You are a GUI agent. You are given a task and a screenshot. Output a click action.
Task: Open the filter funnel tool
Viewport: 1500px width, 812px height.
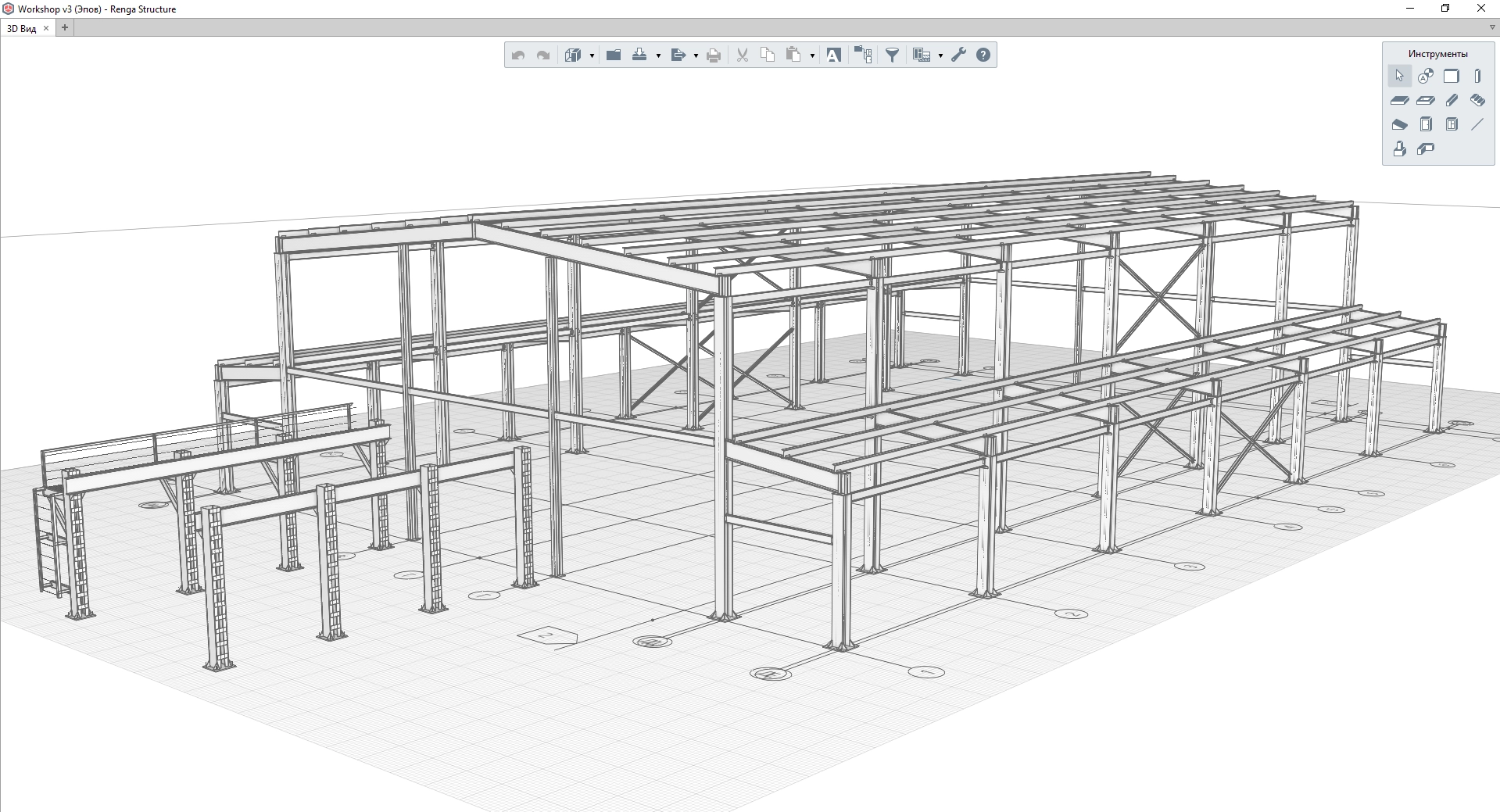click(892, 55)
